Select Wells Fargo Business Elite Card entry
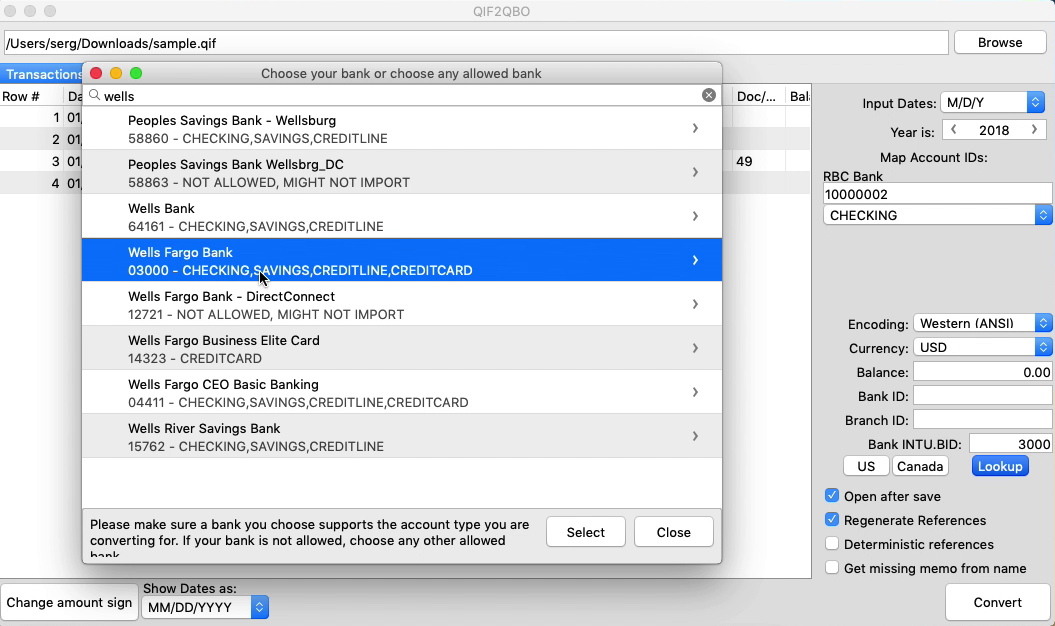Screen dimensions: 1055x626 click(402, 348)
